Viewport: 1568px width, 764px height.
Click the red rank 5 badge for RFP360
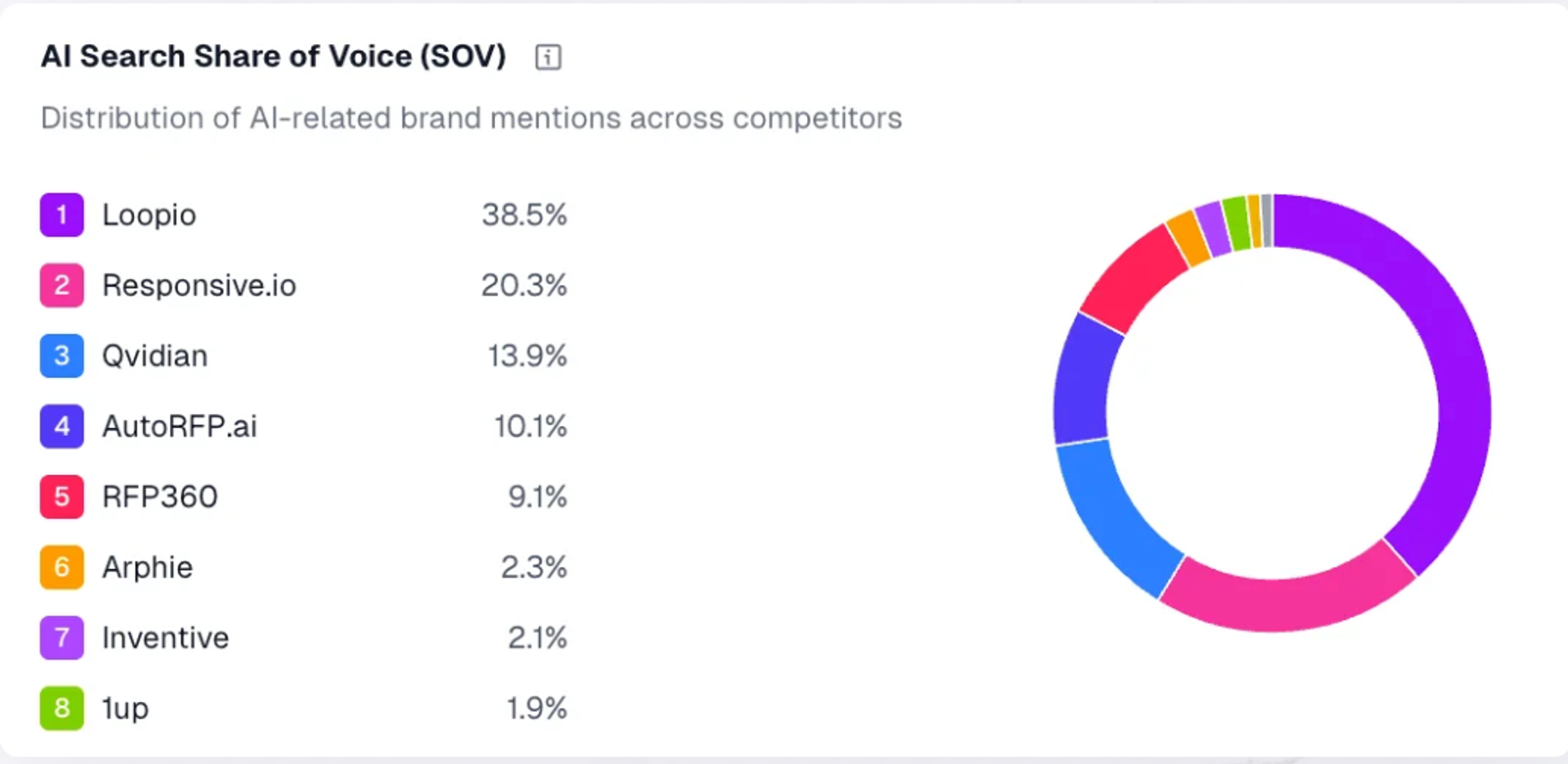coord(62,496)
